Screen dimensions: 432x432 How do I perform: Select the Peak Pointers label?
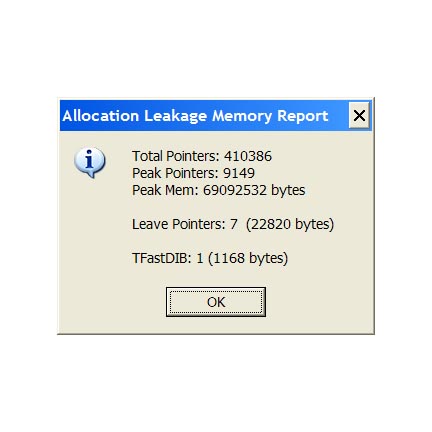point(175,173)
